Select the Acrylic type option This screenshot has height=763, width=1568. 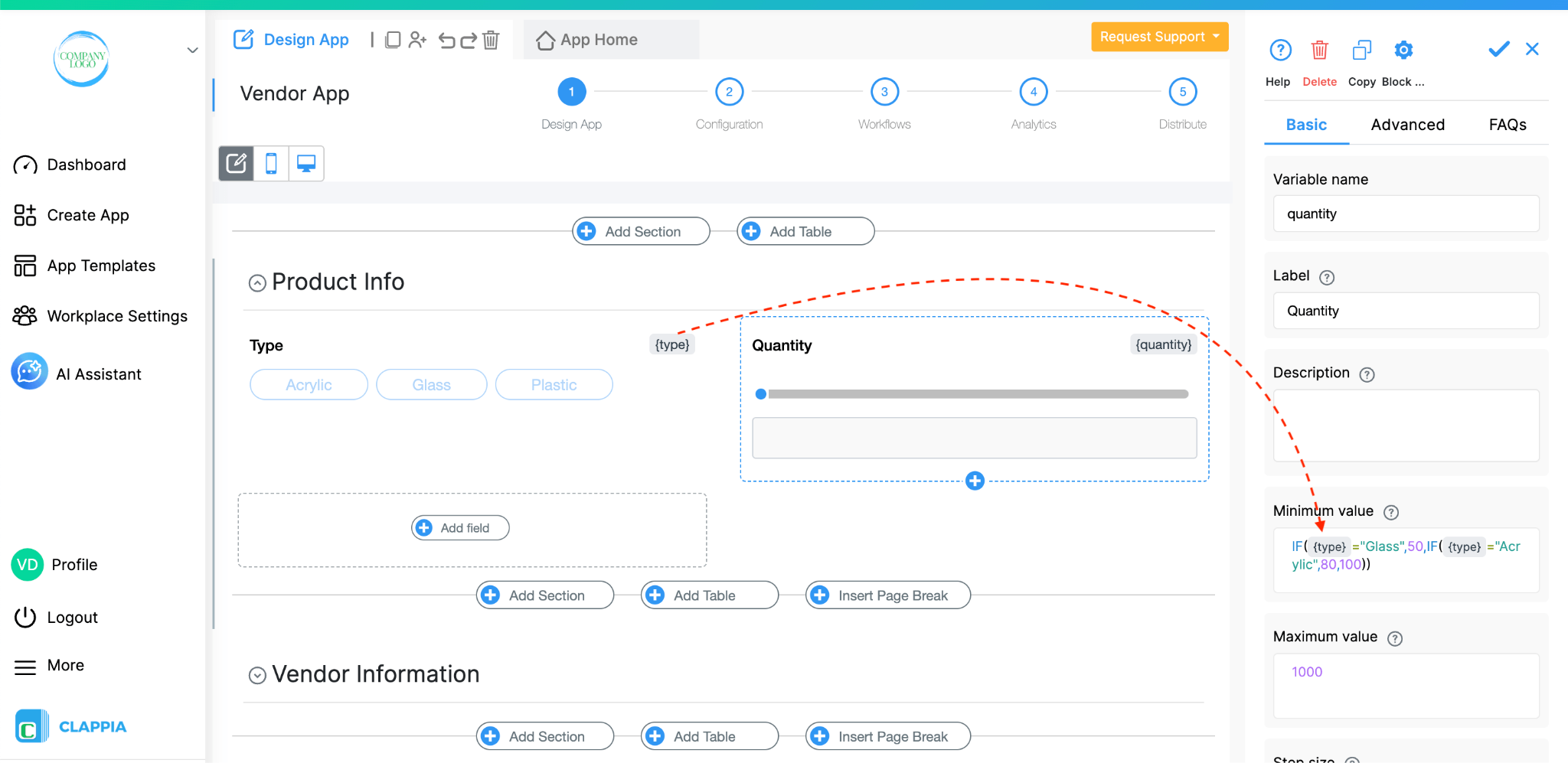309,384
